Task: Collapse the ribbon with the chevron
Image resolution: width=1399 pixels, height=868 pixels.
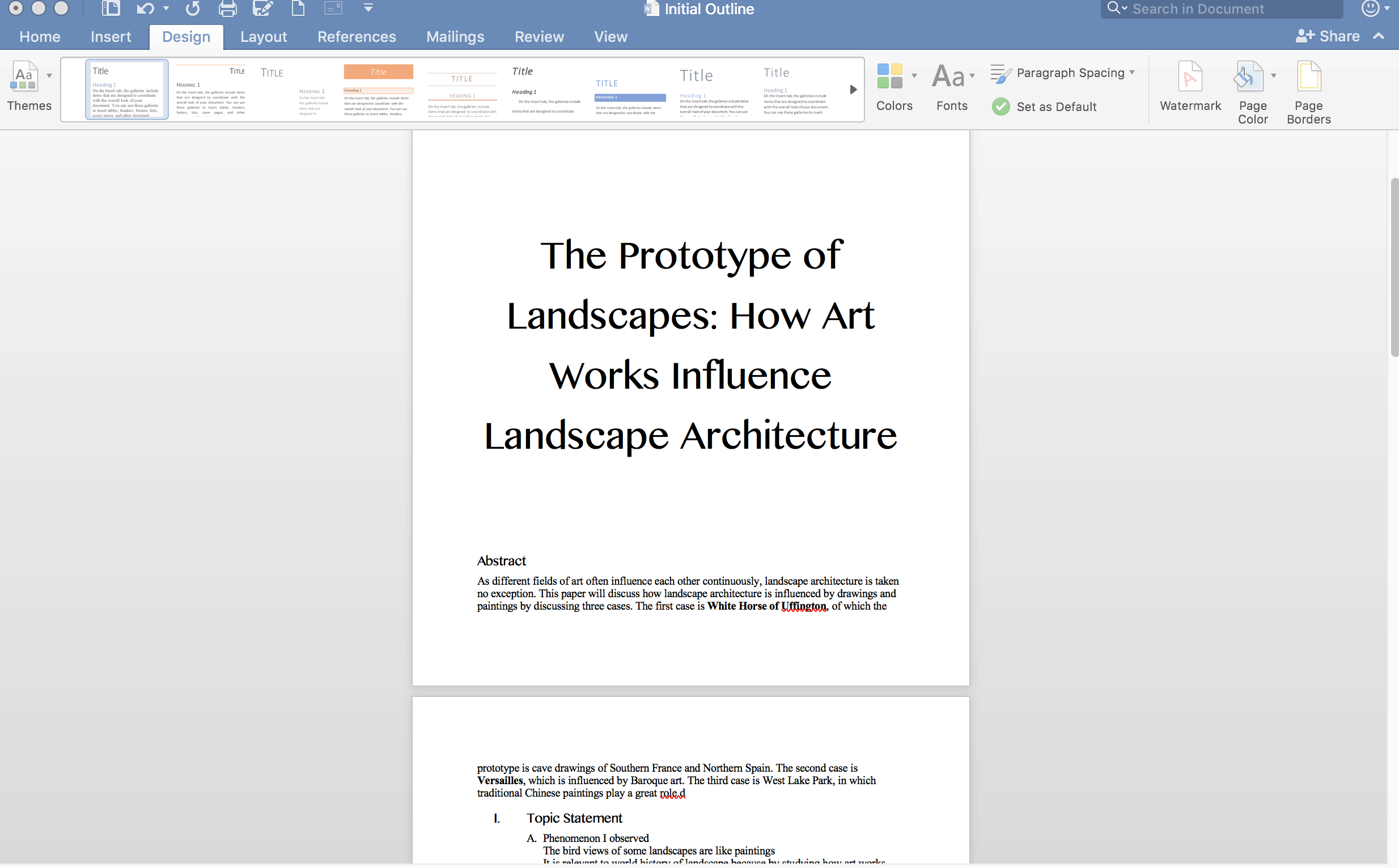Action: pyautogui.click(x=1379, y=36)
